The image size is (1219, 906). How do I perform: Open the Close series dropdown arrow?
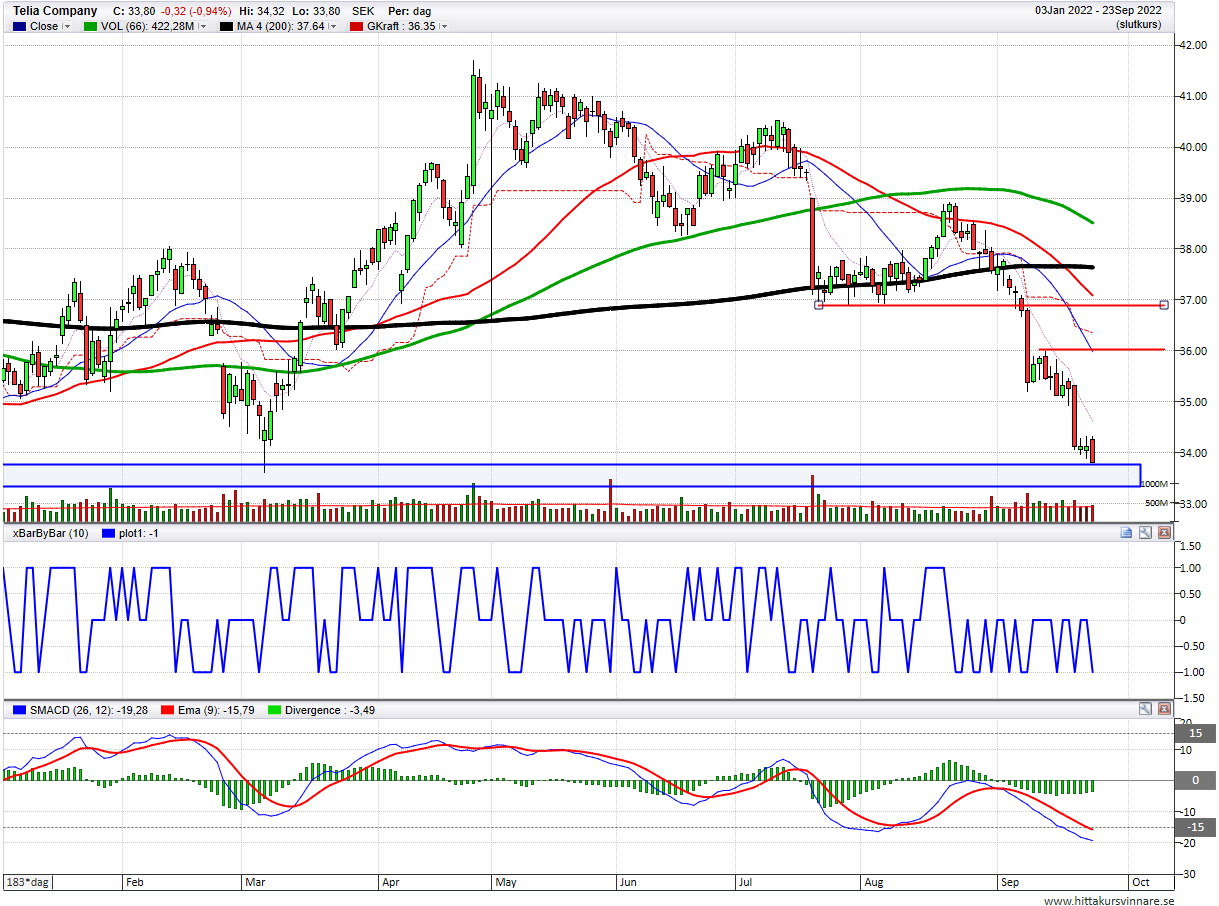click(x=67, y=27)
